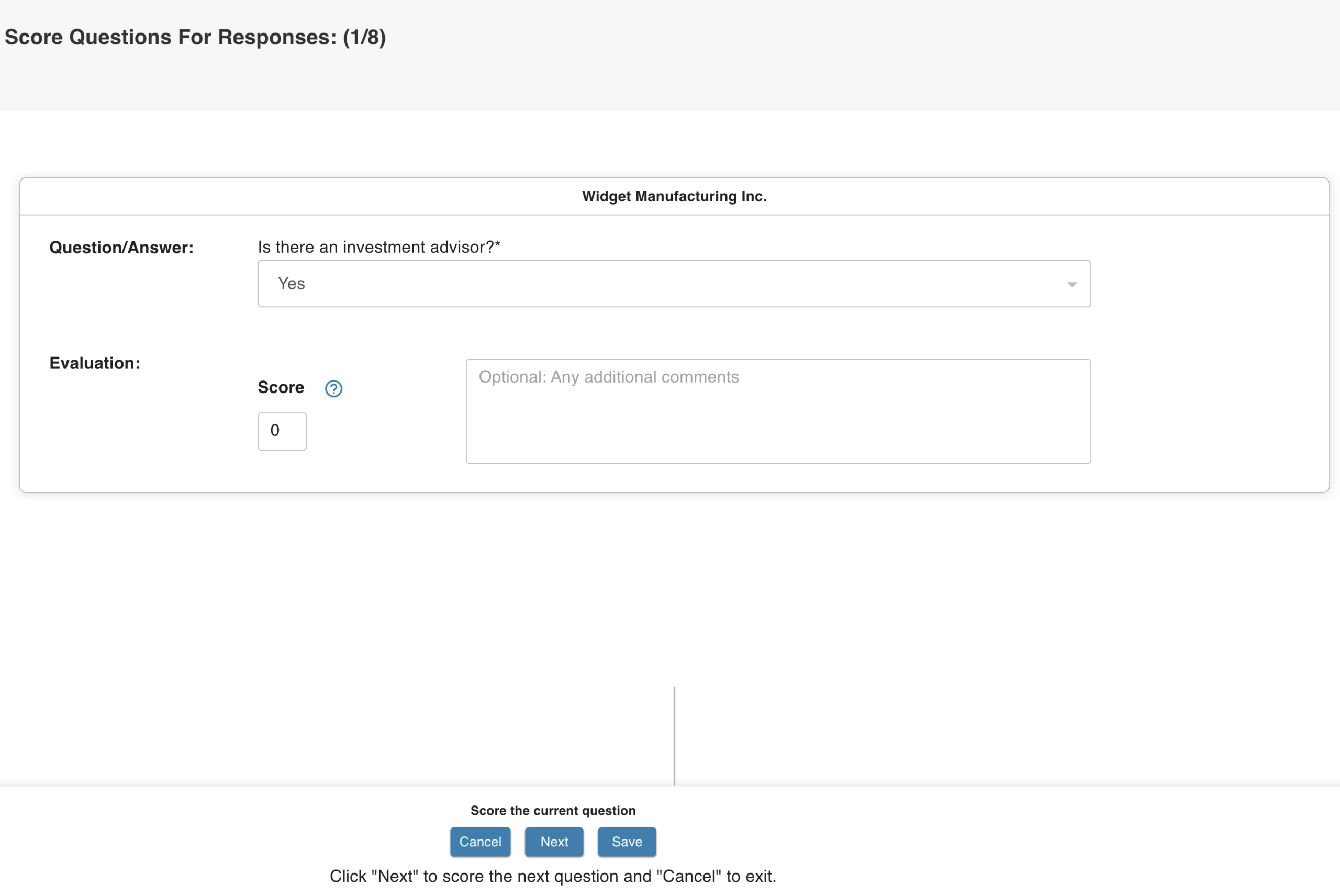Click the bold Score label text
Screen dimensions: 1340x896
(x=281, y=387)
